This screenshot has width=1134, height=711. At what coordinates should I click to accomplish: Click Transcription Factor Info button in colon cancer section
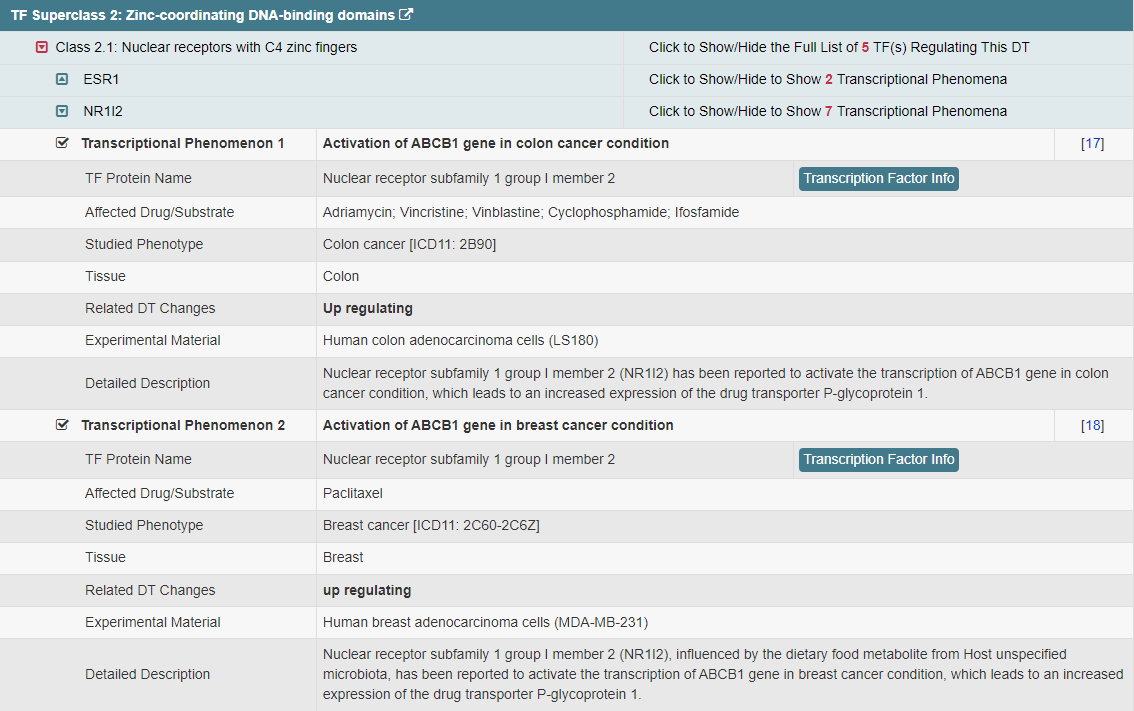878,178
